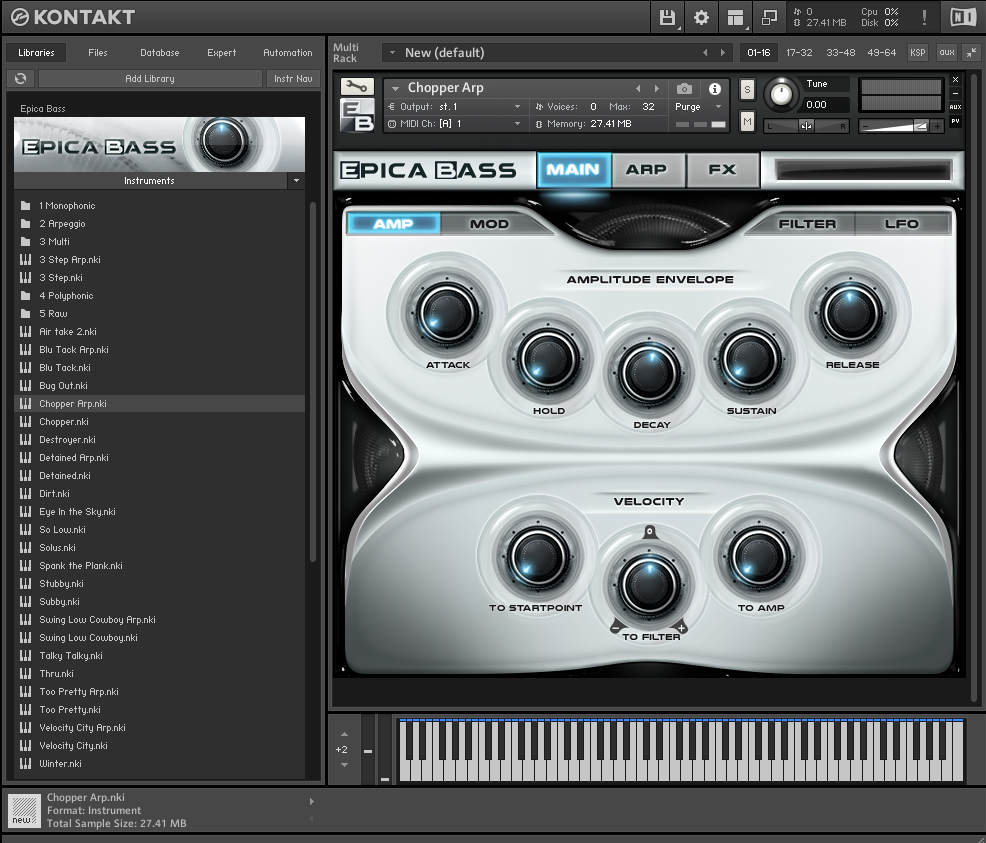Screen dimensions: 986x843
Task: Click the refresh libraries icon
Action: pyautogui.click(x=20, y=79)
